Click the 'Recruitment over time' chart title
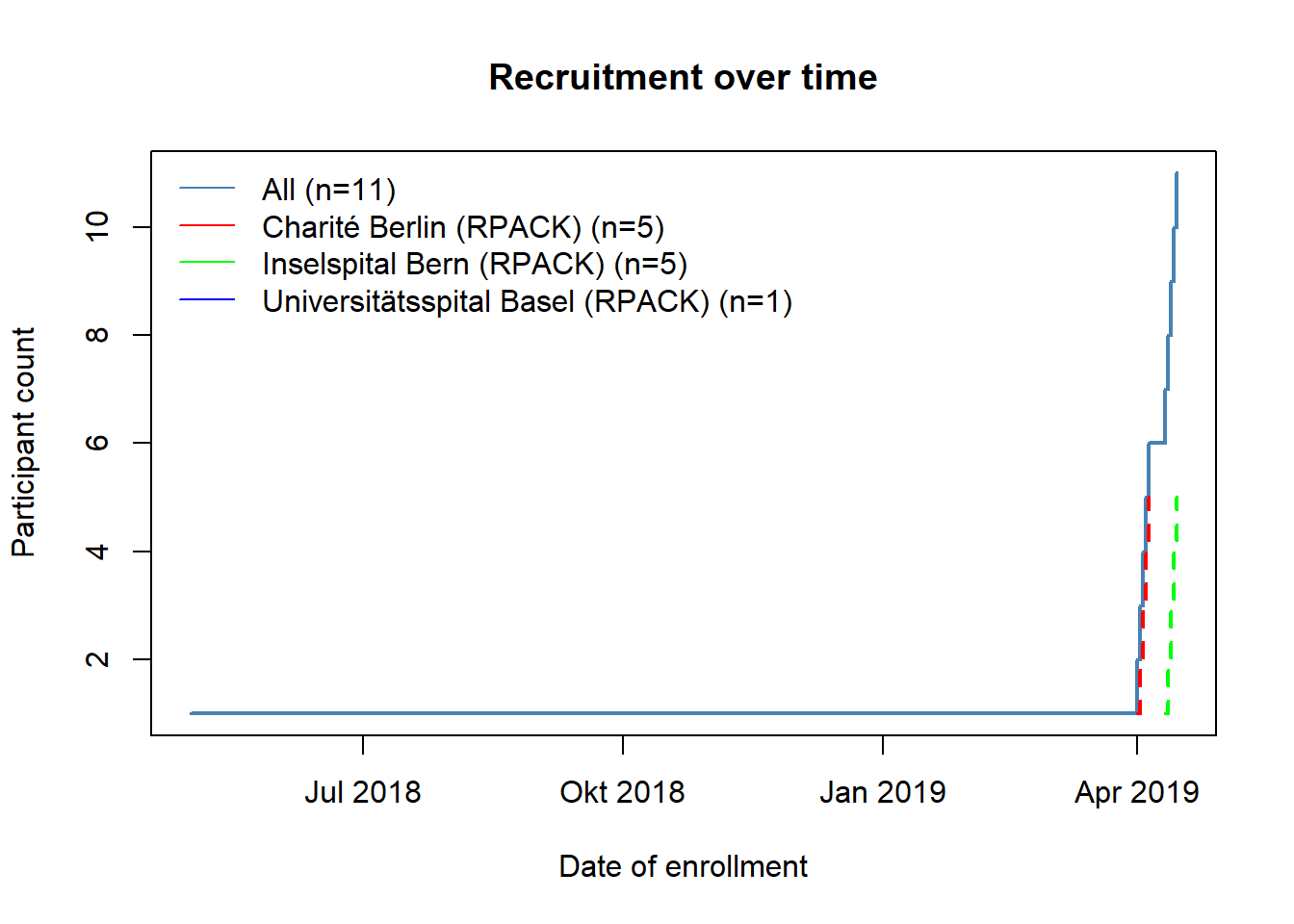This screenshot has width=1294, height=924. [x=683, y=77]
